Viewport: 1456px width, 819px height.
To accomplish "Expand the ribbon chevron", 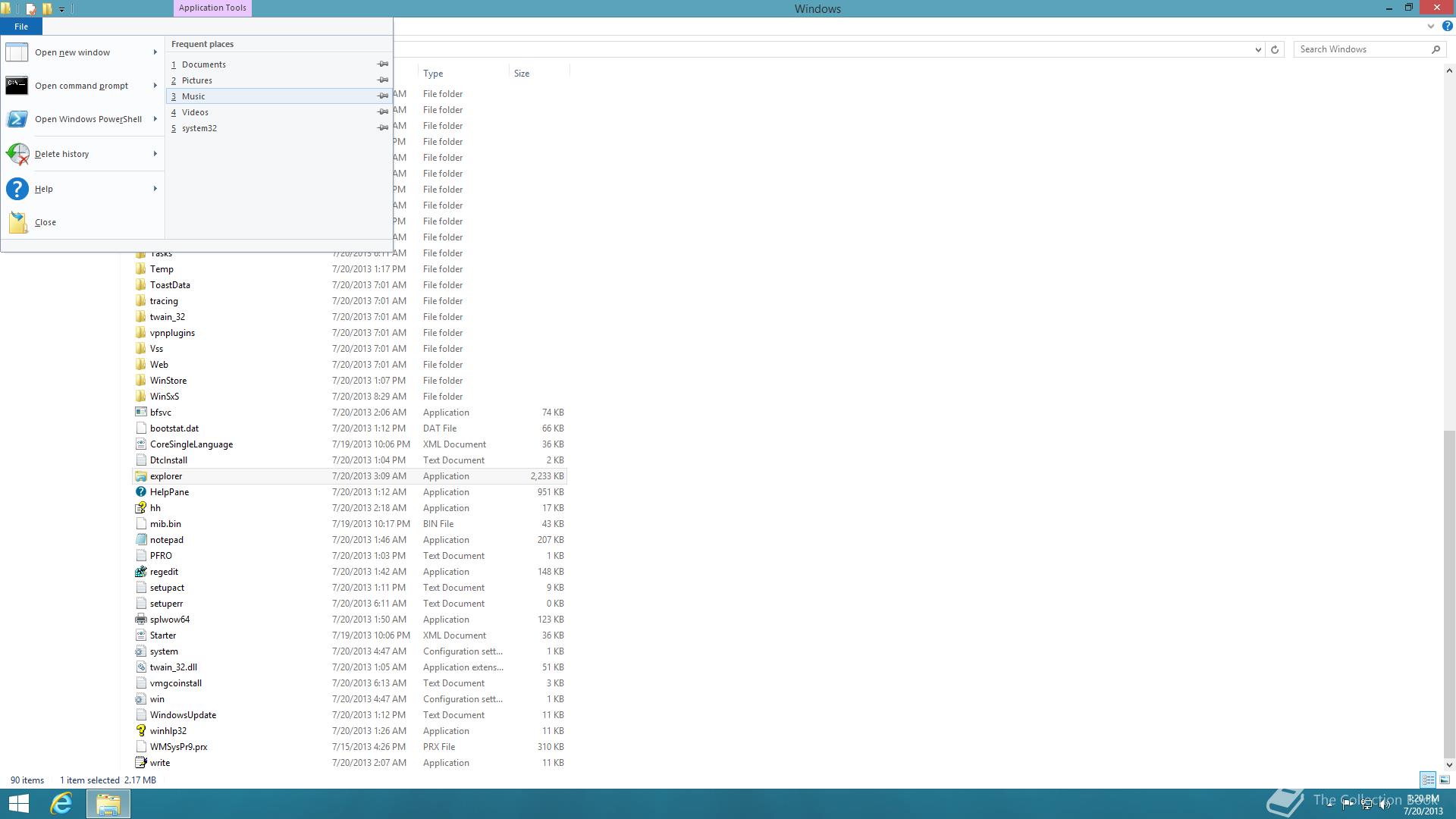I will 1431,27.
